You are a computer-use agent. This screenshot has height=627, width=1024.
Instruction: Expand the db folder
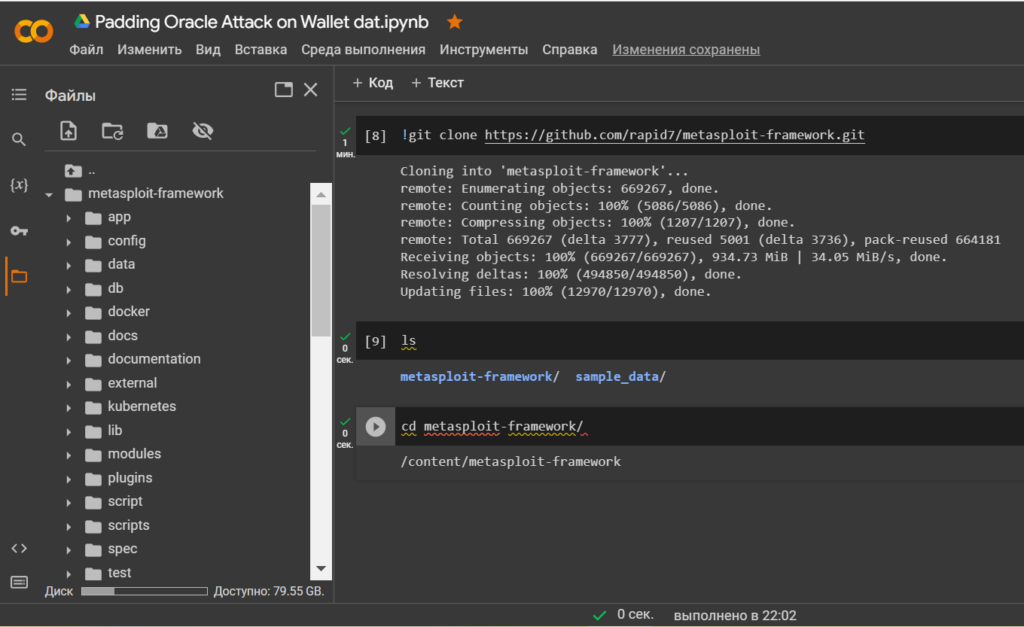[69, 289]
